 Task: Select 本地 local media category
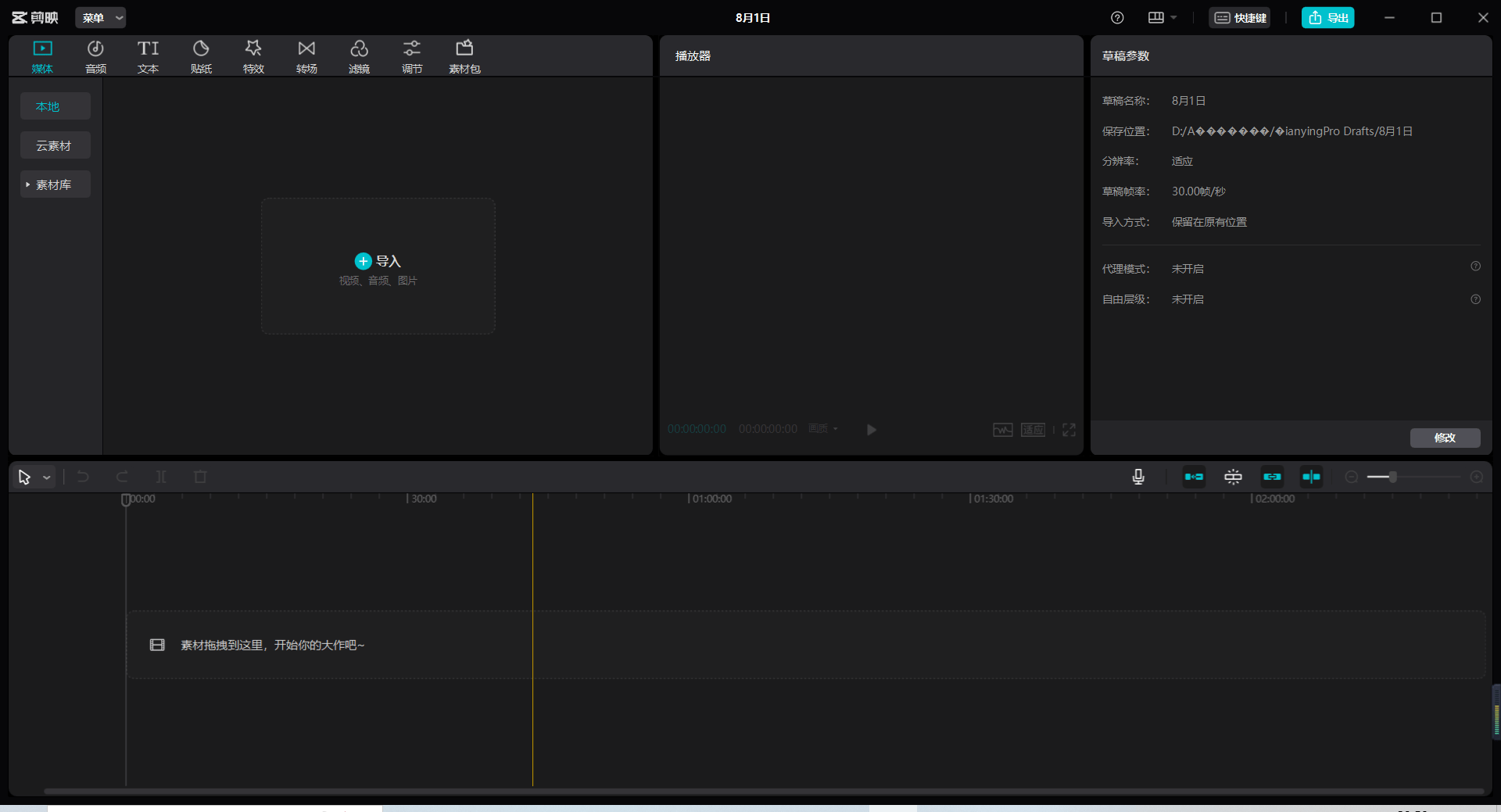[55, 106]
